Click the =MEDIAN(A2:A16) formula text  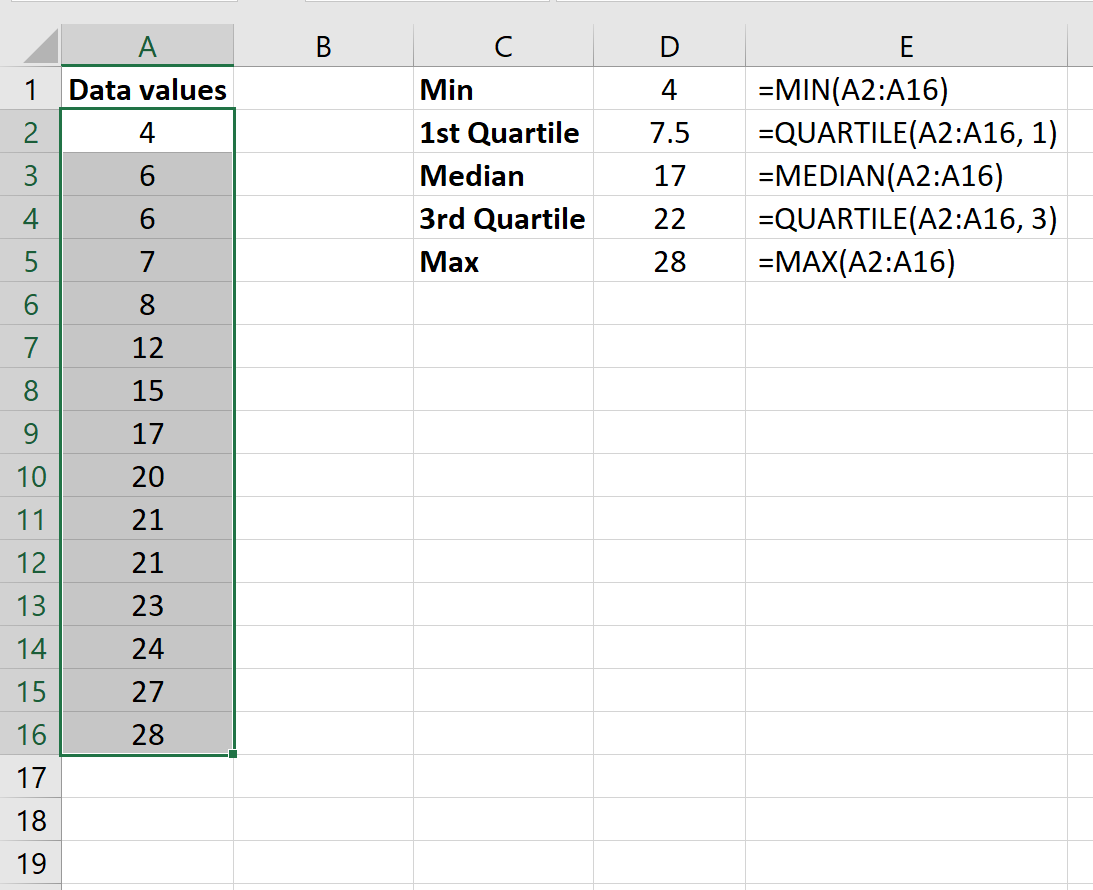(880, 176)
